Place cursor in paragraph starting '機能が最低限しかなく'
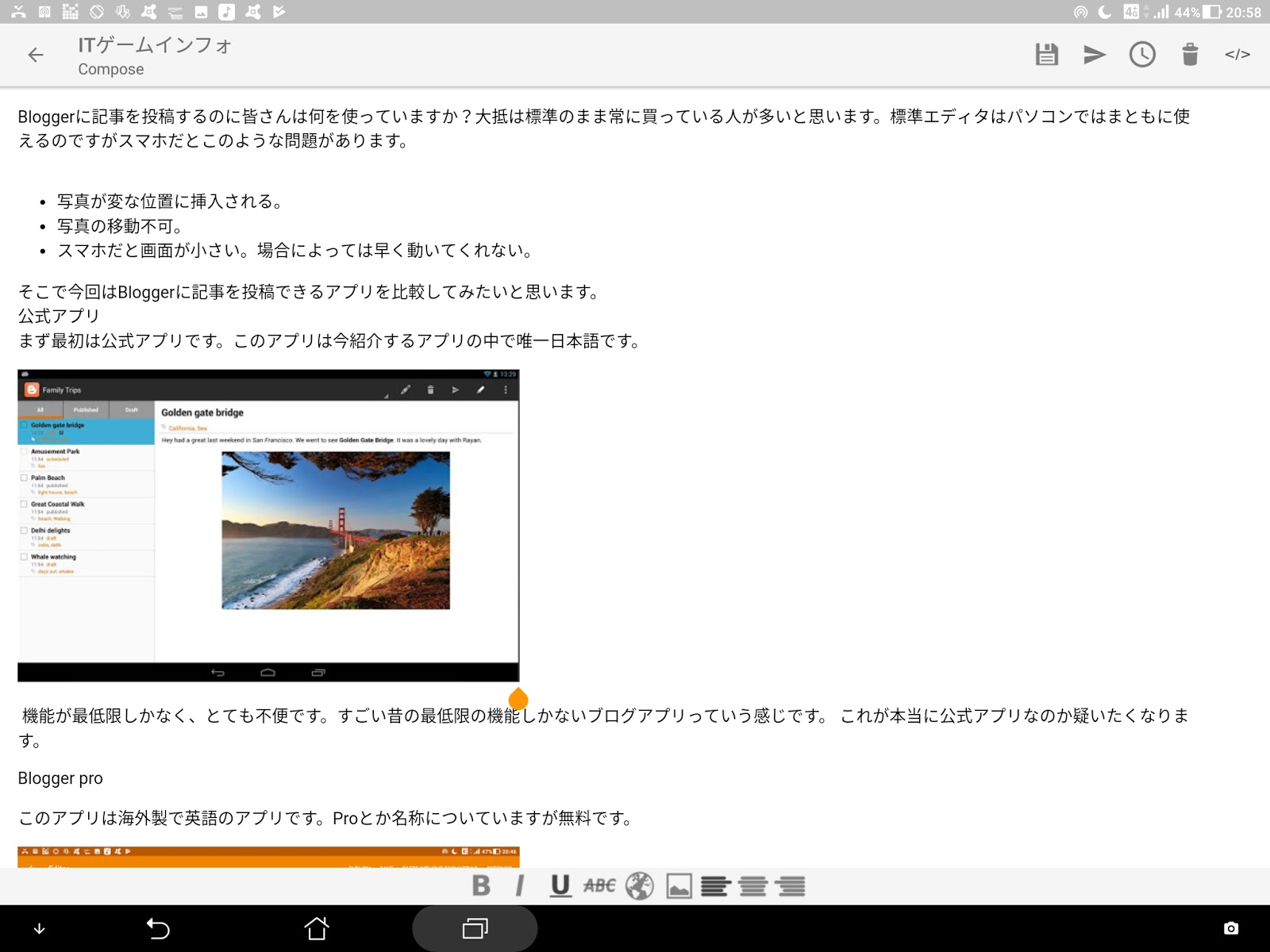The height and width of the screenshot is (952, 1270). tap(603, 727)
